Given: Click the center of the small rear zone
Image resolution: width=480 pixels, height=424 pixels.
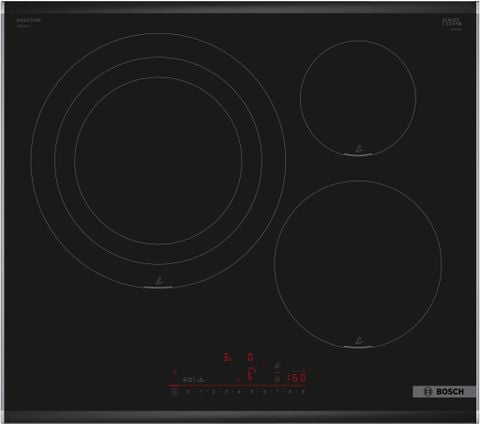Looking at the screenshot, I should coord(358,98).
